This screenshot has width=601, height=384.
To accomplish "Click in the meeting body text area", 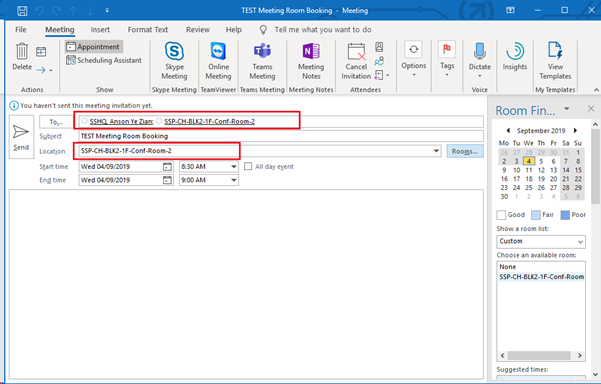I will (x=246, y=284).
